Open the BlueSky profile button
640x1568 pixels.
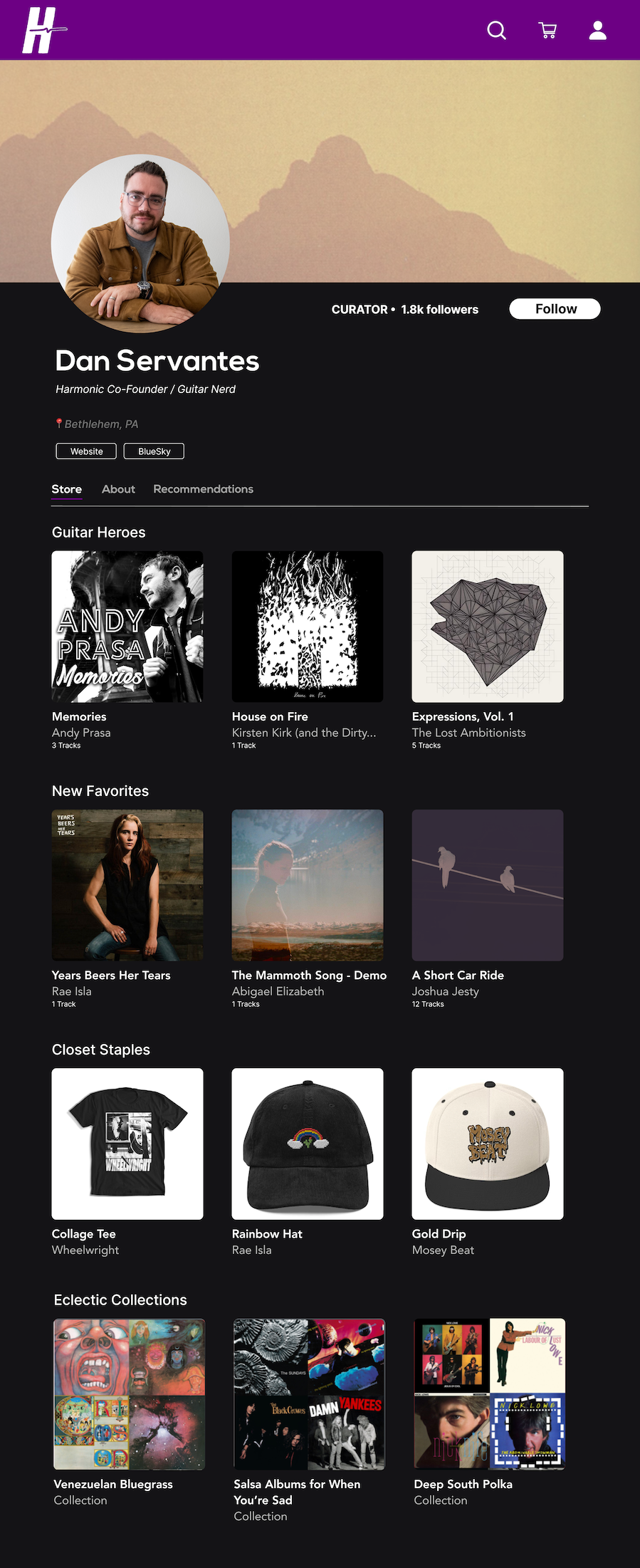(154, 451)
